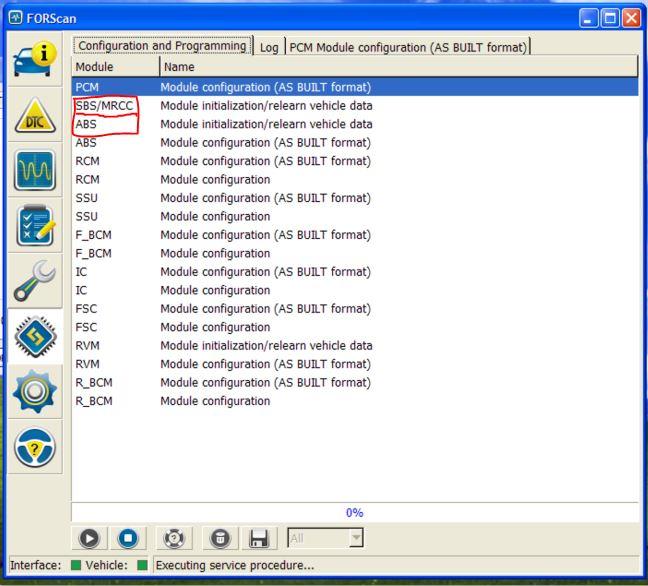Click the Executing service procedure status text
648x586 pixels.
point(235,565)
